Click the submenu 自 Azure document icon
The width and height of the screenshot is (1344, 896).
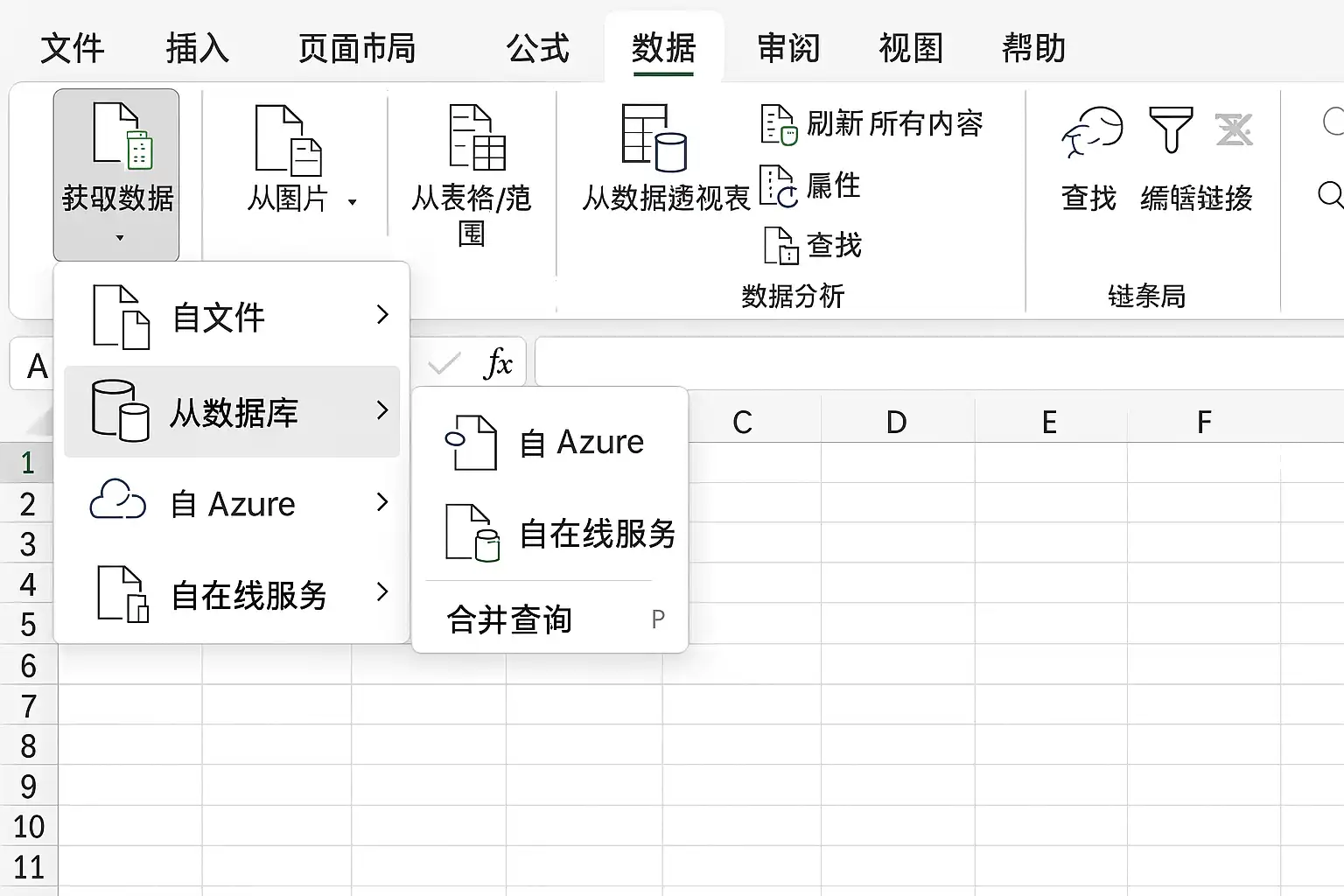tap(472, 442)
